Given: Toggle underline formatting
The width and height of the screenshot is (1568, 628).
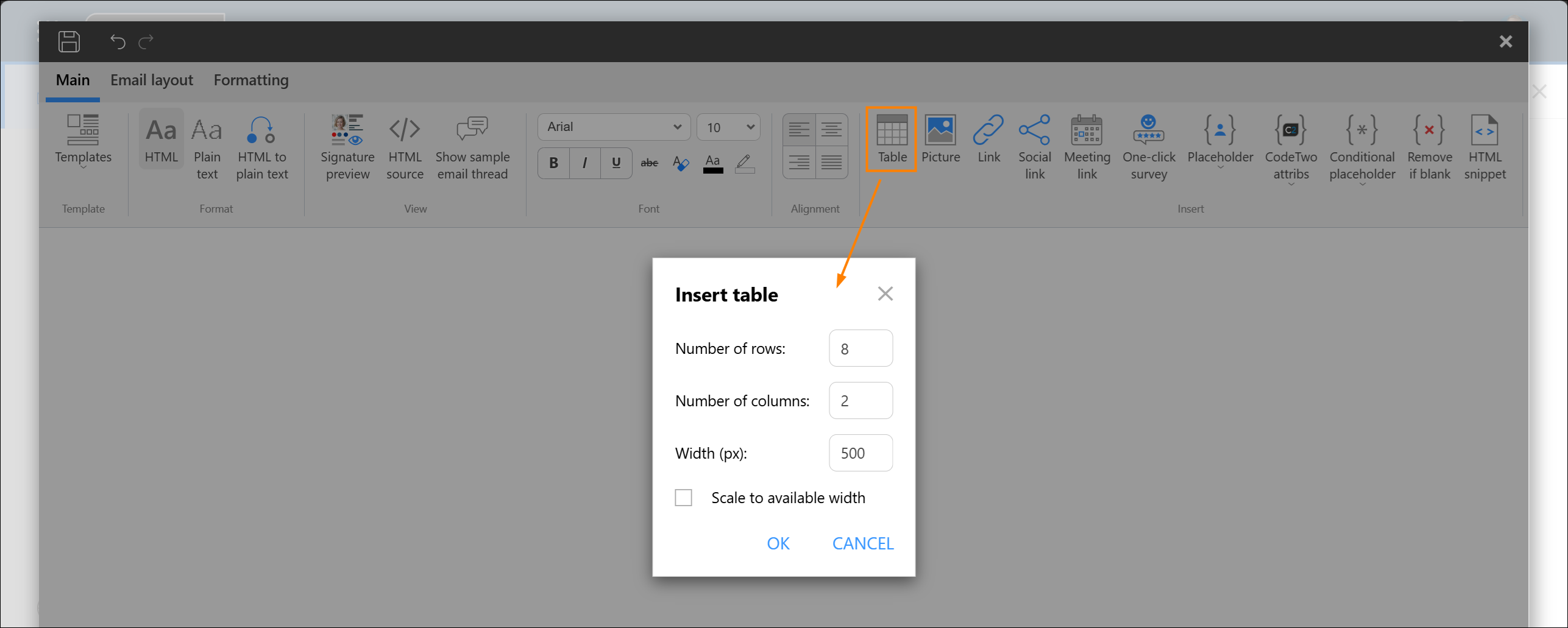Looking at the screenshot, I should pyautogui.click(x=616, y=163).
